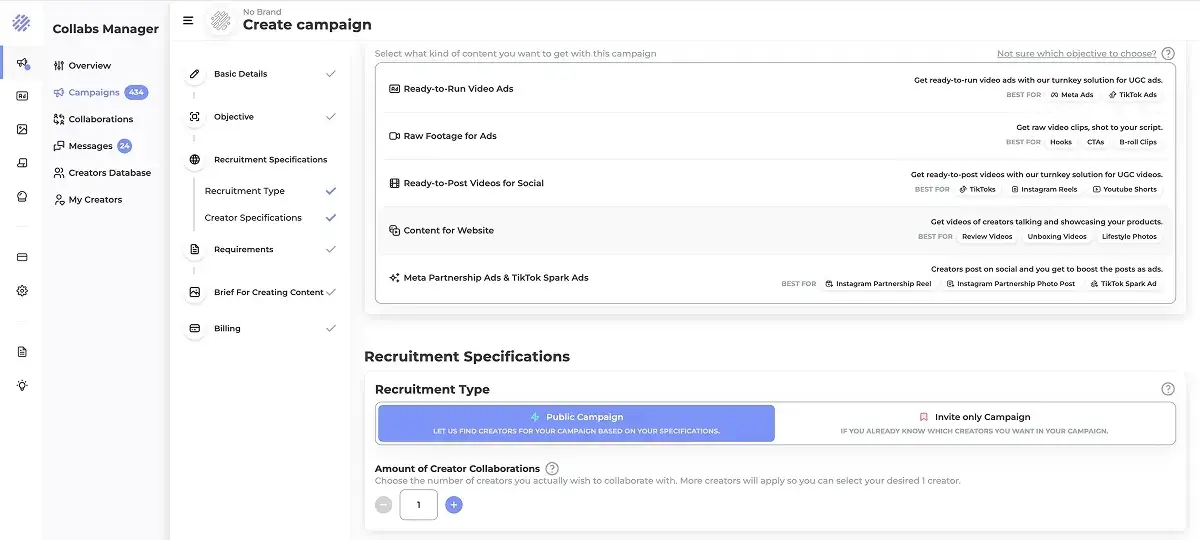
Task: Choose Public Campaign recruitment type
Action: (x=576, y=423)
